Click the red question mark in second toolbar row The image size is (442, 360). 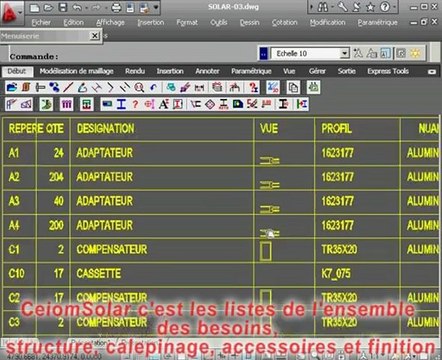point(135,105)
